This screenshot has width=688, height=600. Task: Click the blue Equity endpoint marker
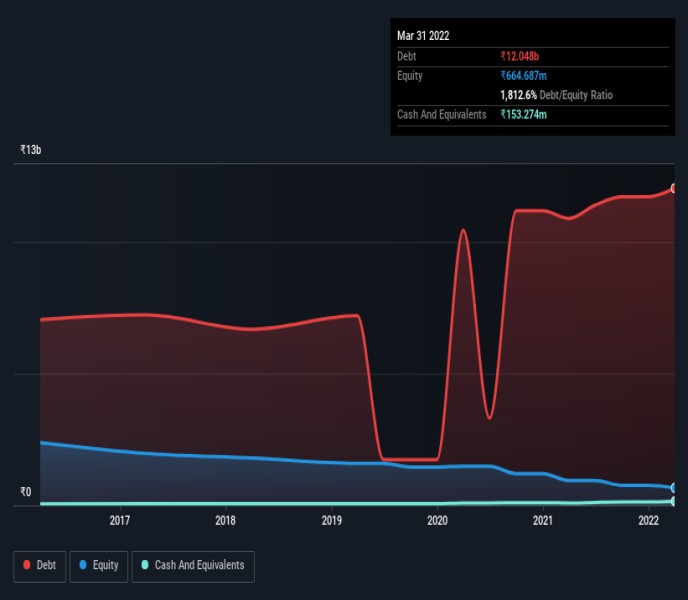point(674,488)
